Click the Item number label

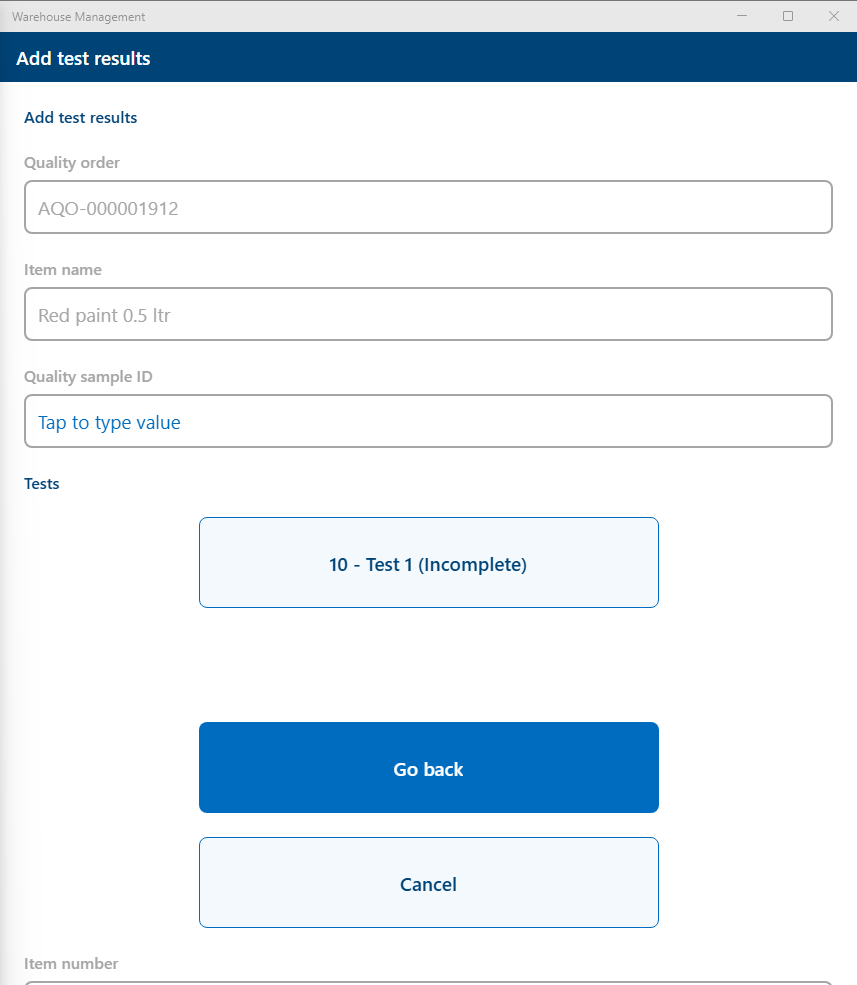pos(71,964)
